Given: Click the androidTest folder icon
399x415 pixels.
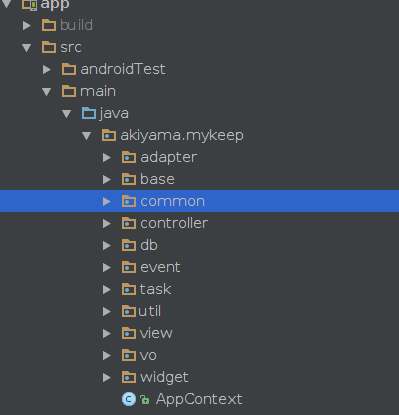Looking at the screenshot, I should (x=69, y=69).
